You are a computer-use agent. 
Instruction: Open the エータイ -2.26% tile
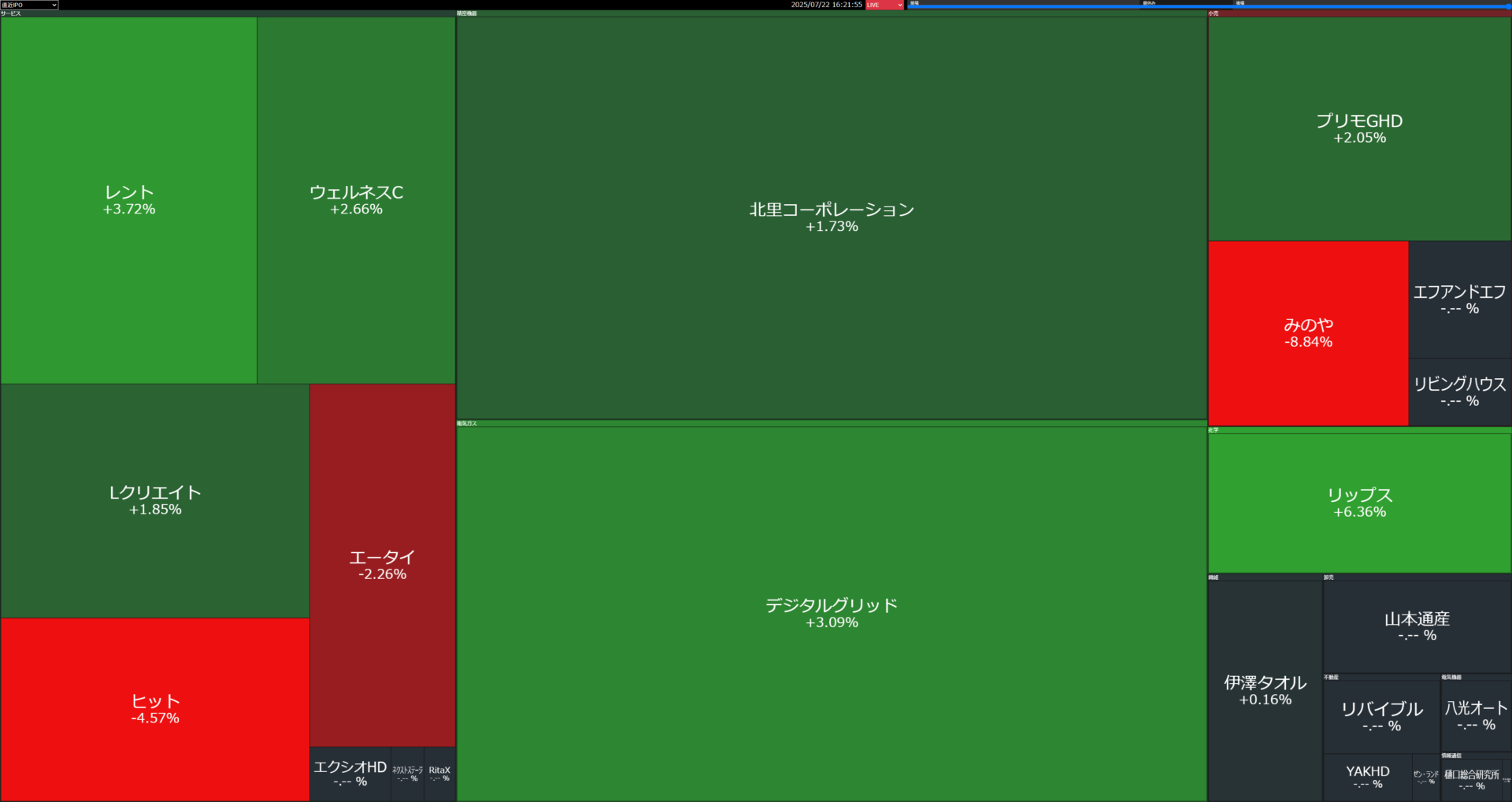[382, 565]
